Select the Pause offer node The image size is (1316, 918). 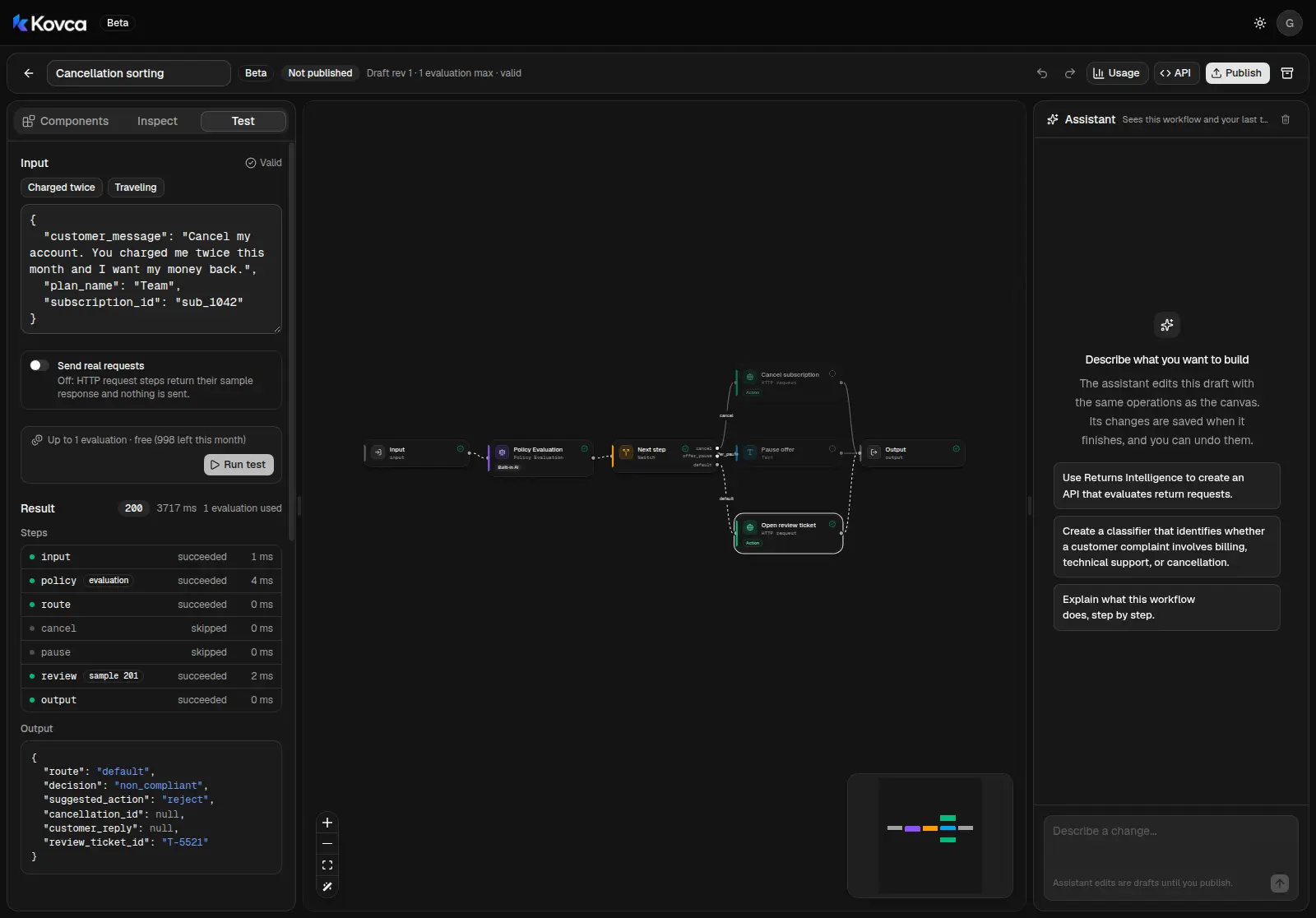[x=789, y=453]
